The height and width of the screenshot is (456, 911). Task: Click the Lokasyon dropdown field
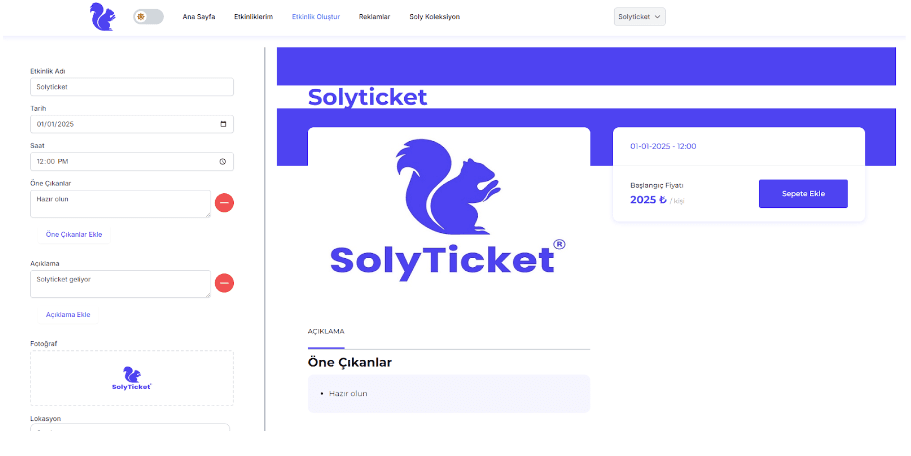(130, 428)
